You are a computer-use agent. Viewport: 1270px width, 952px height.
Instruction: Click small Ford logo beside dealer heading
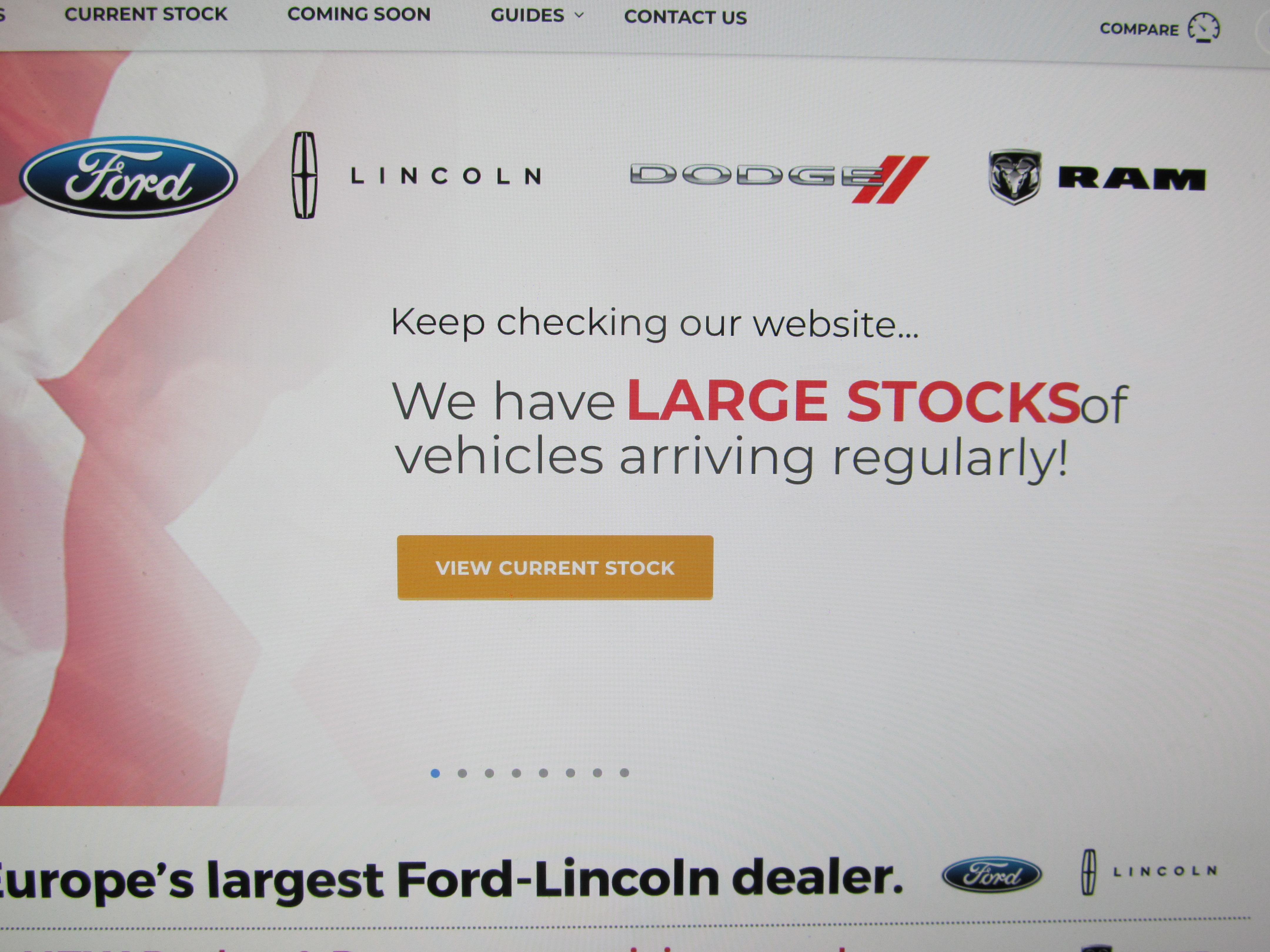[992, 874]
